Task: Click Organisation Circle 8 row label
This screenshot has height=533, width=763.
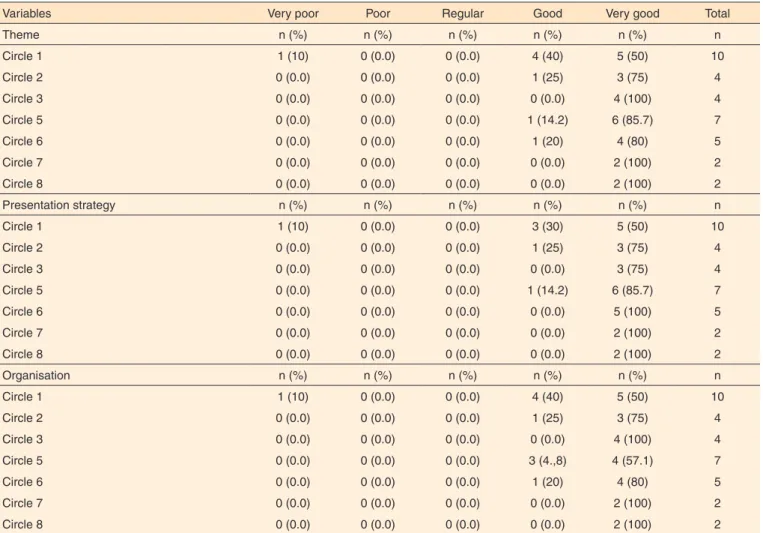Action: [x=22, y=525]
